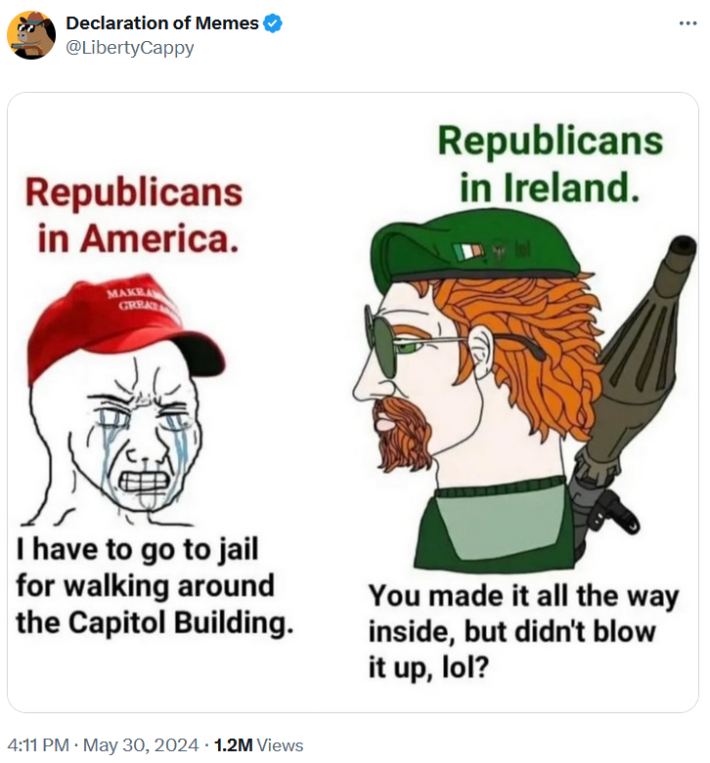710x763 pixels.
Task: Click the @LibertyCappy handle
Action: (x=130, y=47)
